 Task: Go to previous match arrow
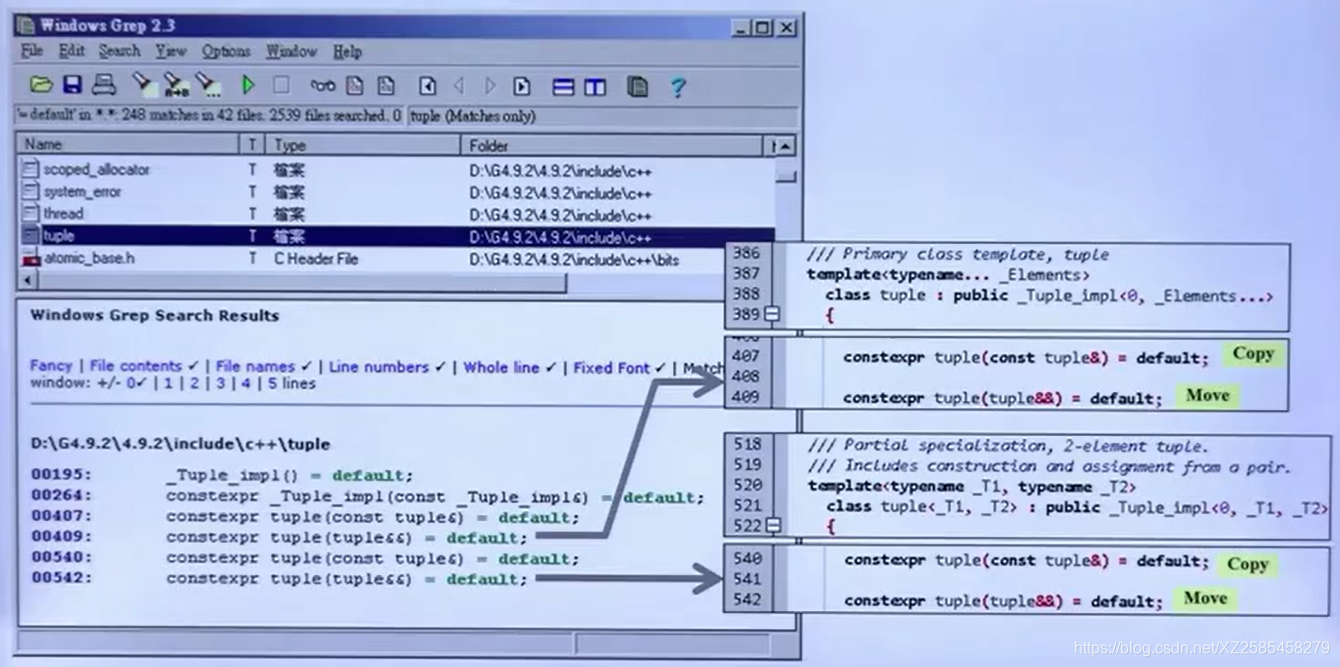(x=459, y=87)
